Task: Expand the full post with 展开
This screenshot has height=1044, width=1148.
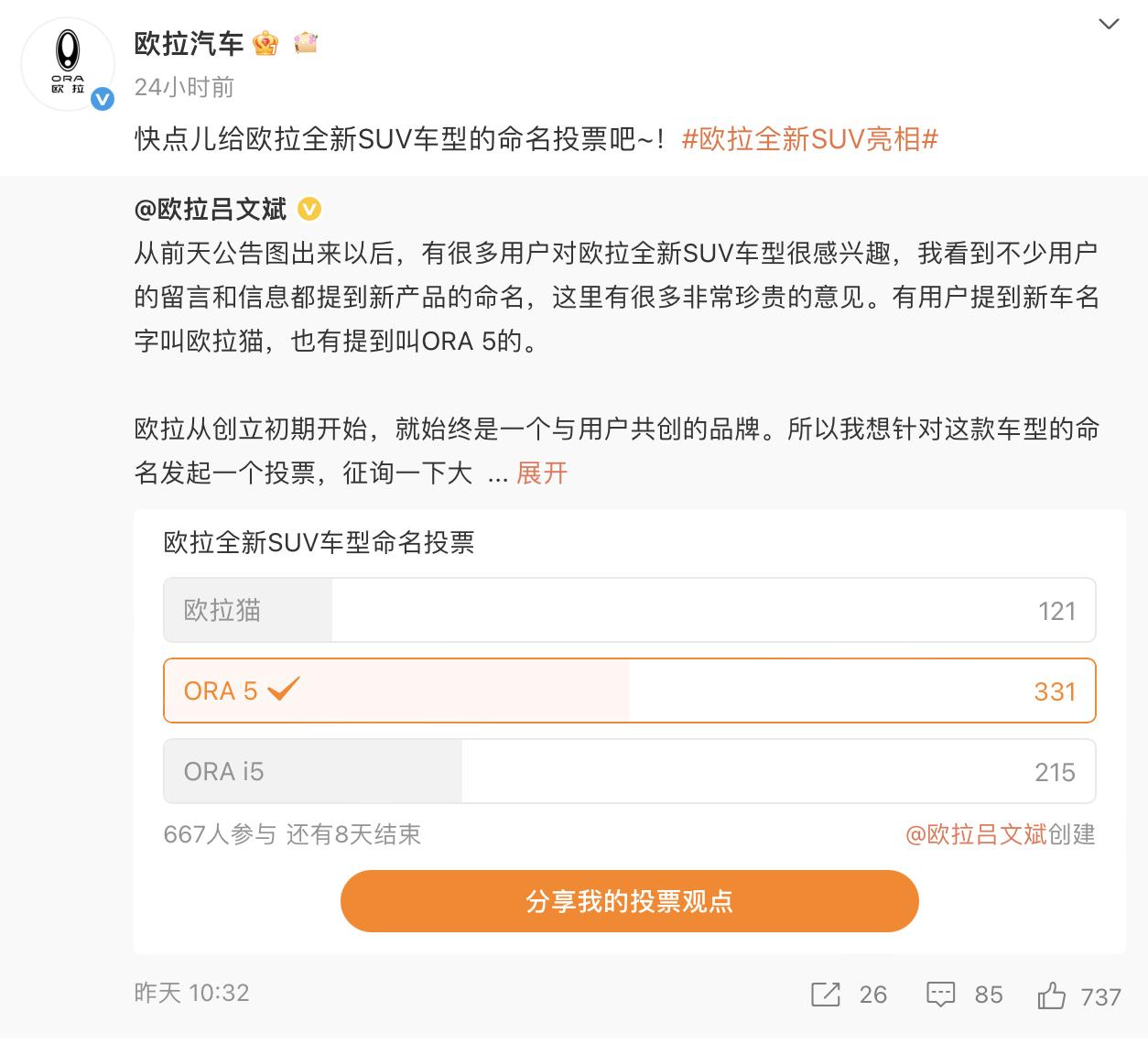Action: click(542, 473)
